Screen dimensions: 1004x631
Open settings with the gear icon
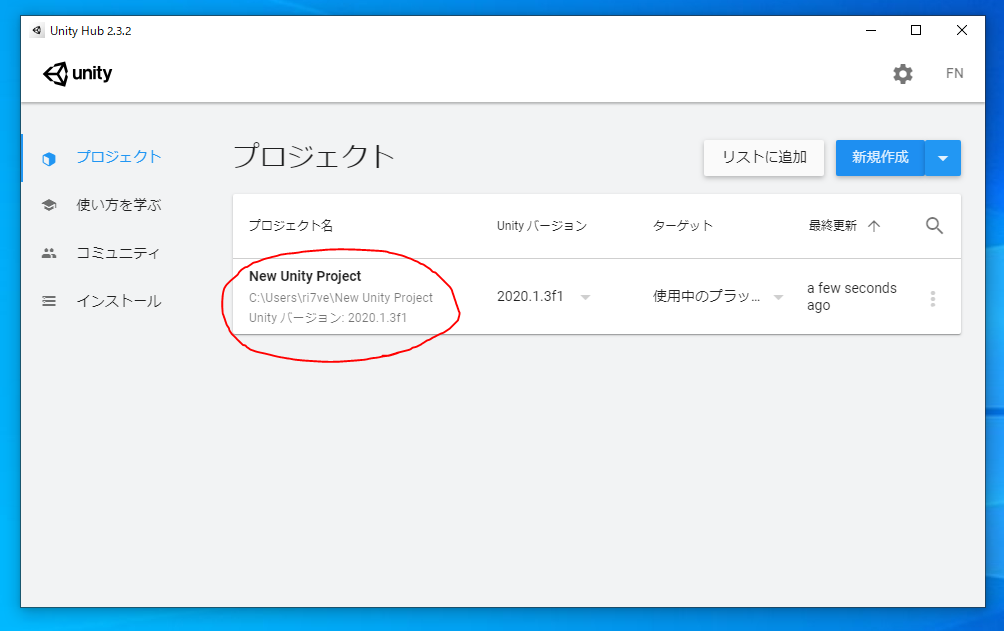[x=903, y=74]
